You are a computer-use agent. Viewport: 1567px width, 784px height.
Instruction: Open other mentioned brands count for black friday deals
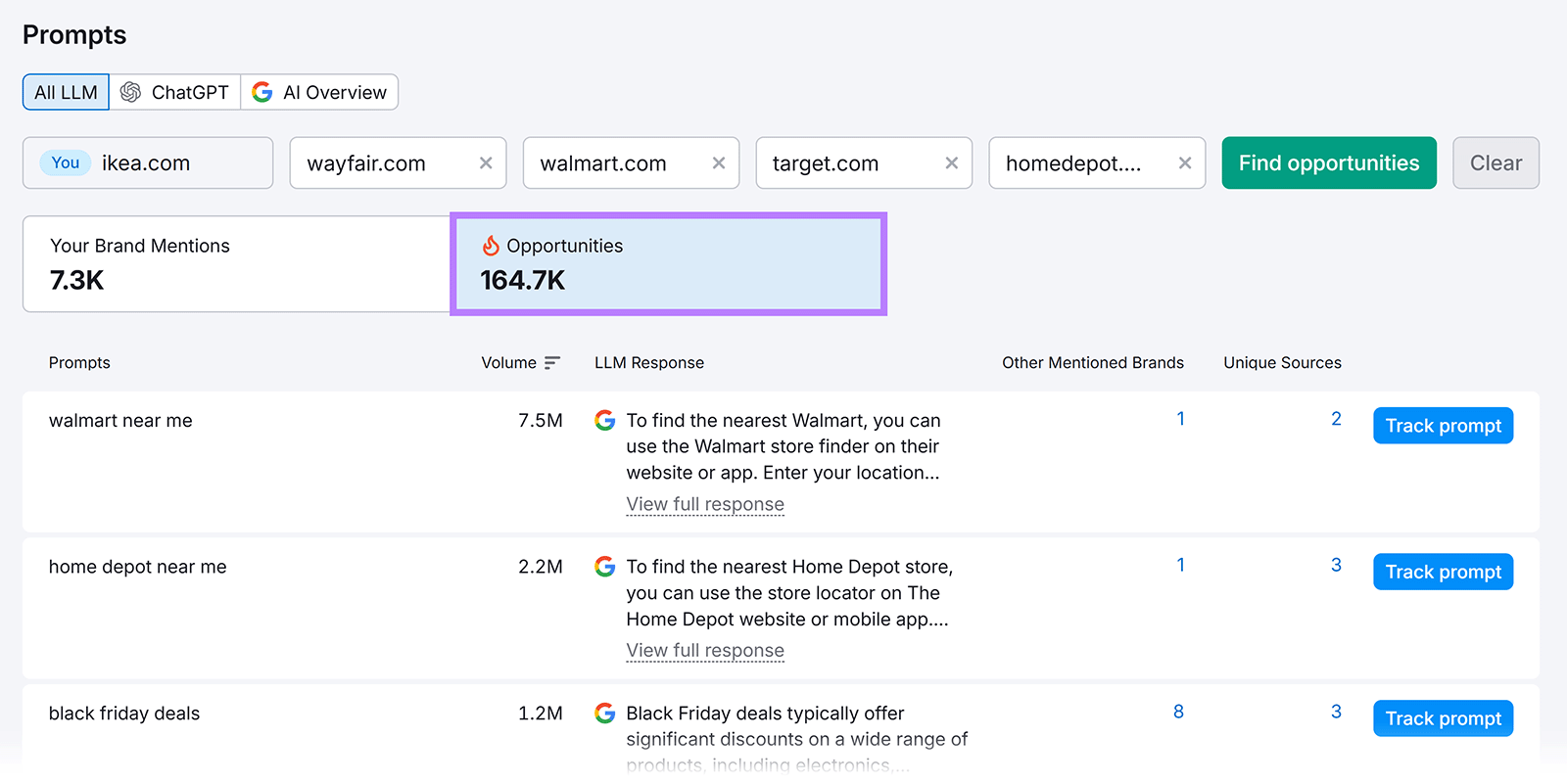(1178, 713)
